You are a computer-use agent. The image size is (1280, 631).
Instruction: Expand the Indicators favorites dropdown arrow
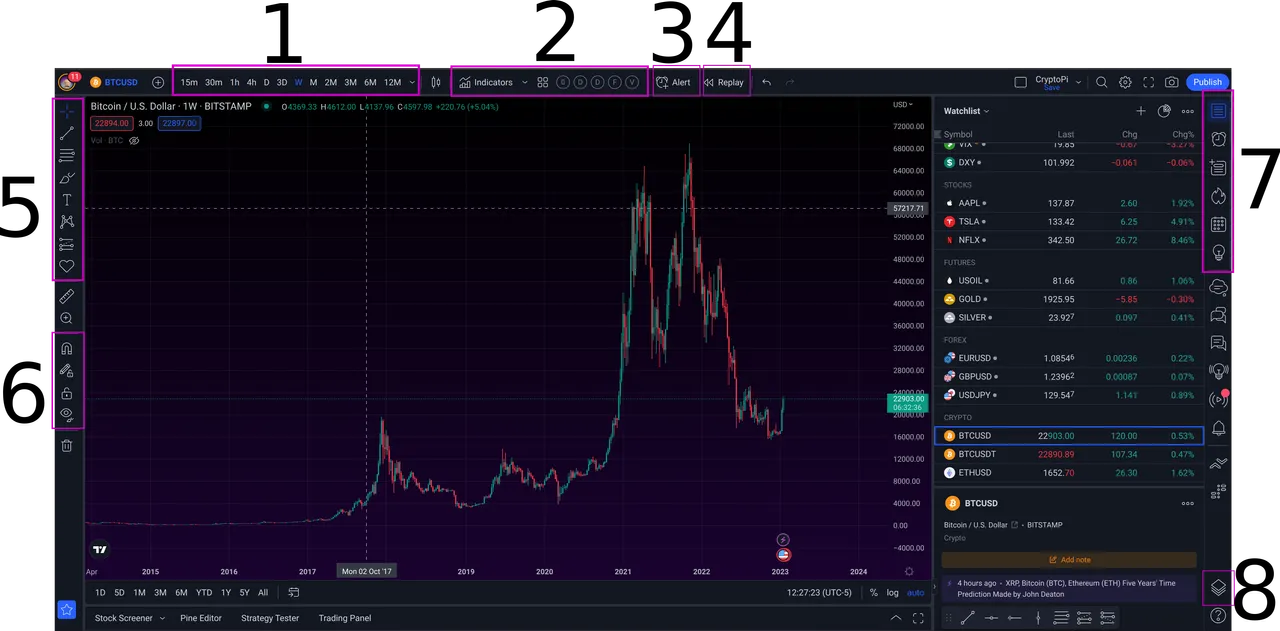point(524,82)
